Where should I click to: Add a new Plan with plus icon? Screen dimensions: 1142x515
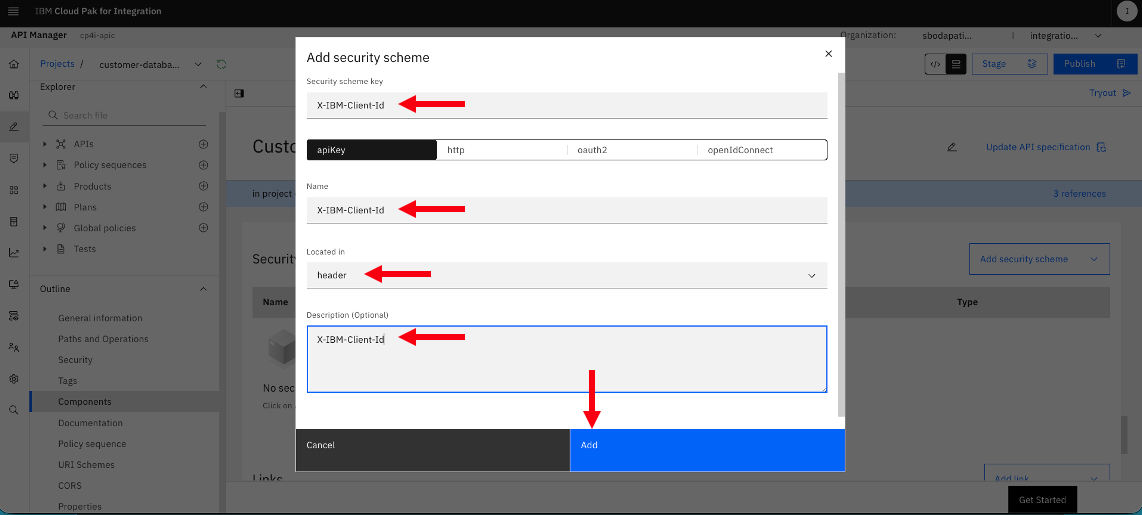click(204, 207)
